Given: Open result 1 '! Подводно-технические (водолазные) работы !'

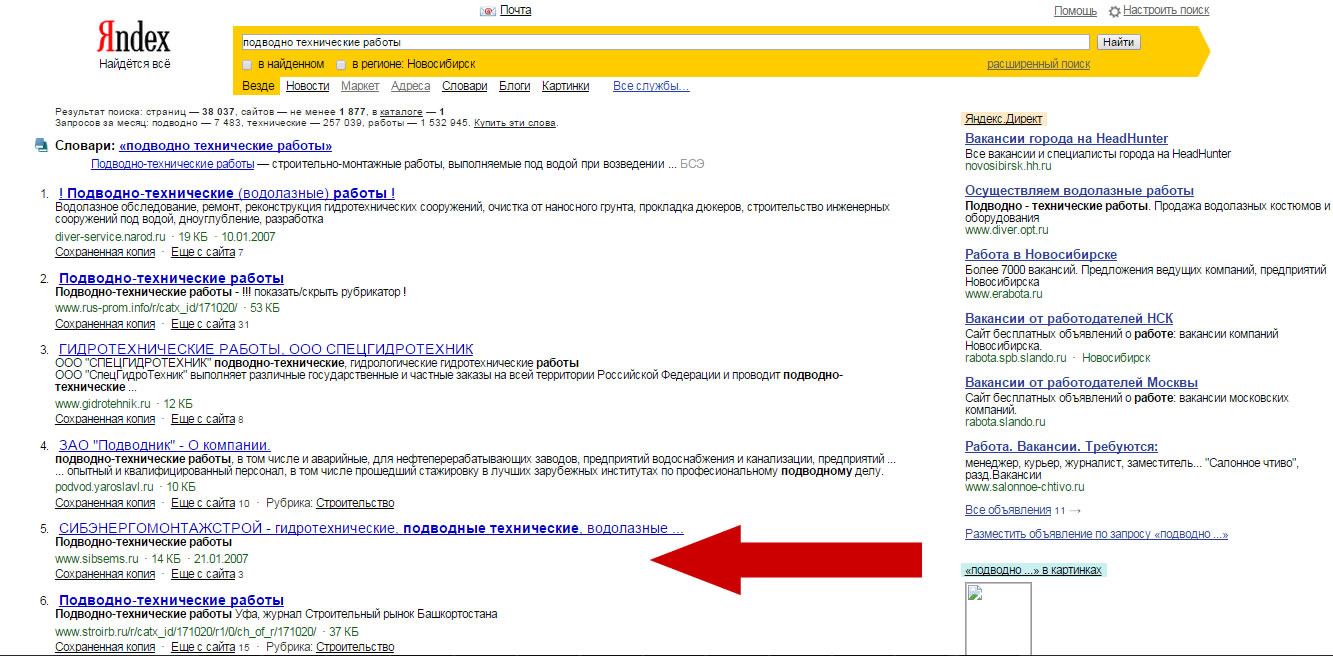Looking at the screenshot, I should (x=227, y=193).
